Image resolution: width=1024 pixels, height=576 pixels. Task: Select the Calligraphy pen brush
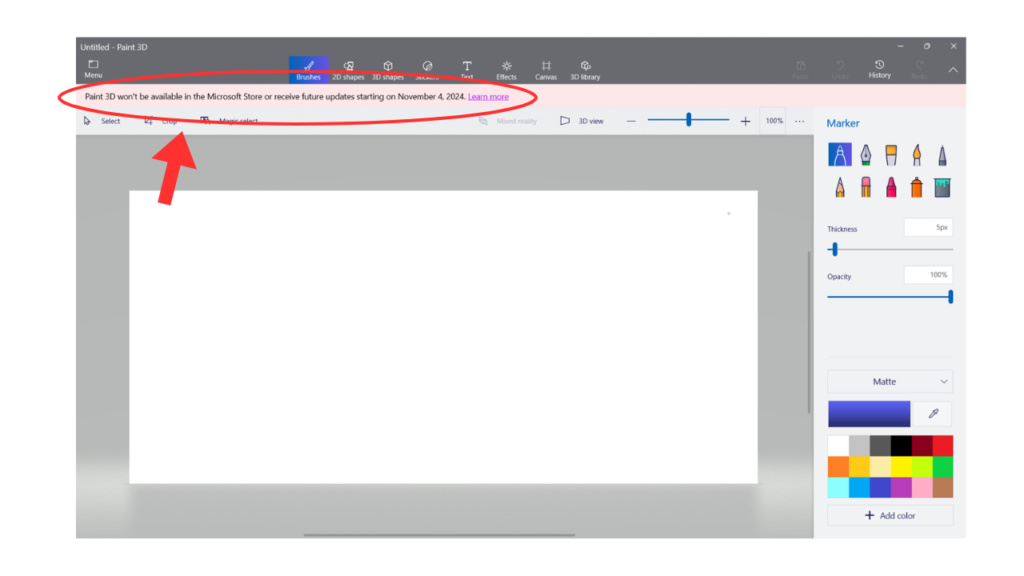point(865,155)
